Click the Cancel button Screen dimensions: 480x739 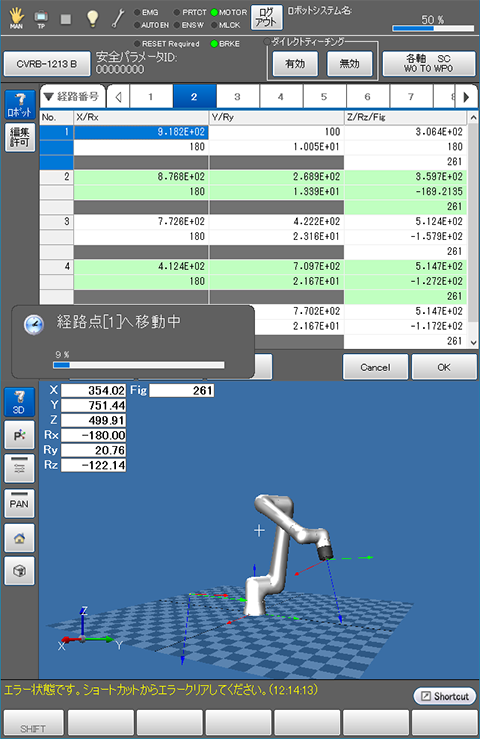(x=375, y=367)
